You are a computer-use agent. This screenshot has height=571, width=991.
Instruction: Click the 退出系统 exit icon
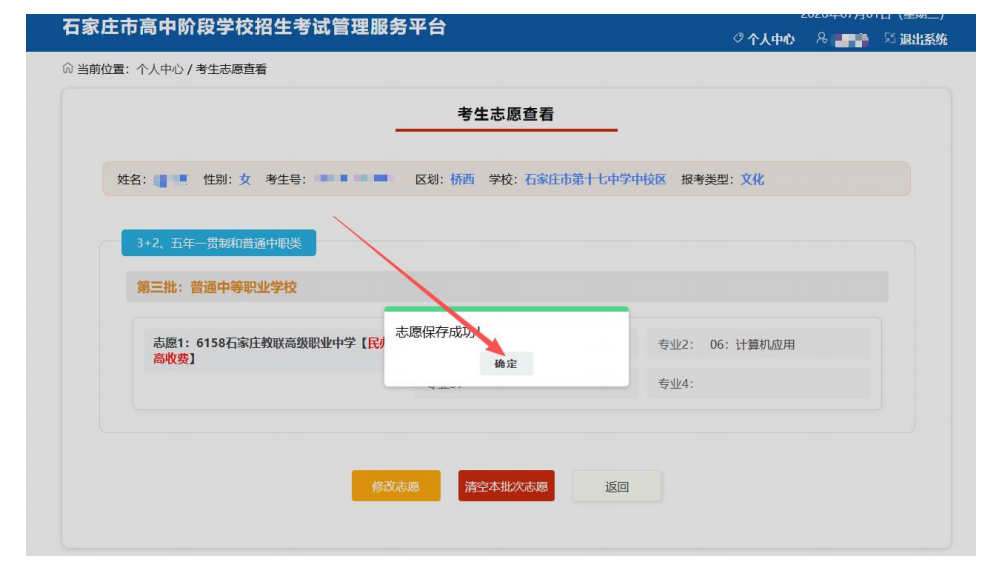click(890, 39)
